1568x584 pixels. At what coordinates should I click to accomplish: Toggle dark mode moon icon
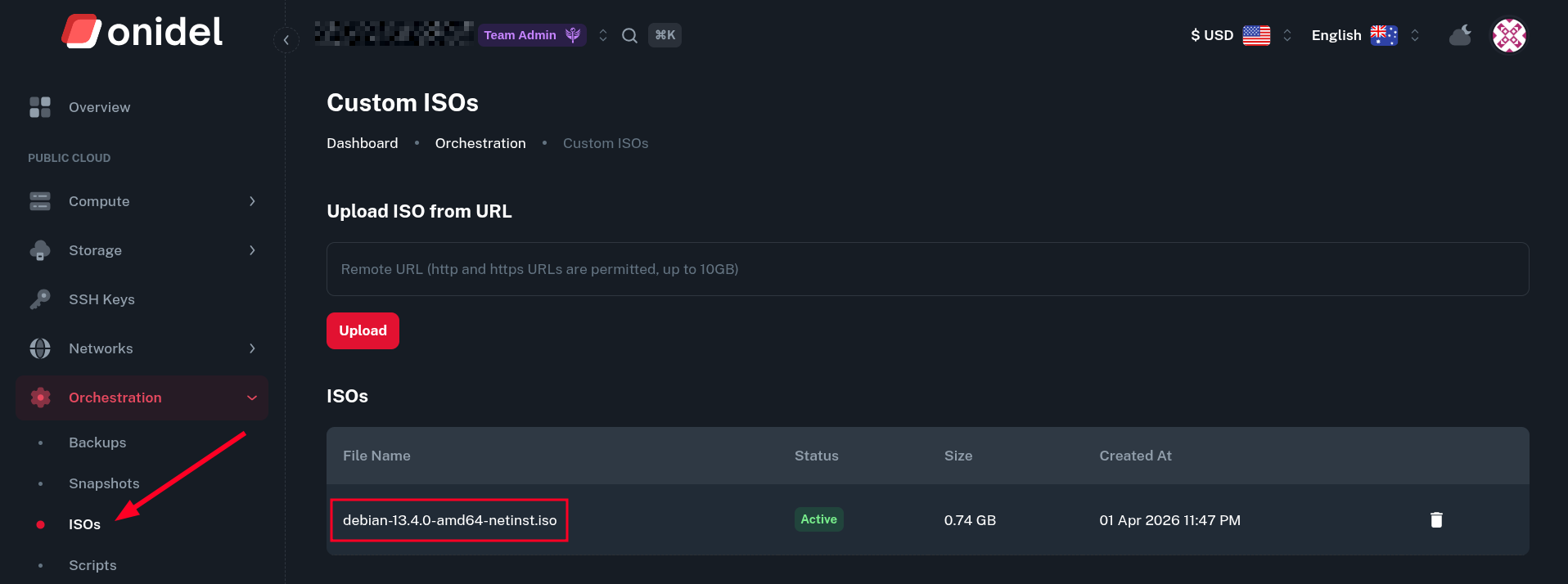1460,35
